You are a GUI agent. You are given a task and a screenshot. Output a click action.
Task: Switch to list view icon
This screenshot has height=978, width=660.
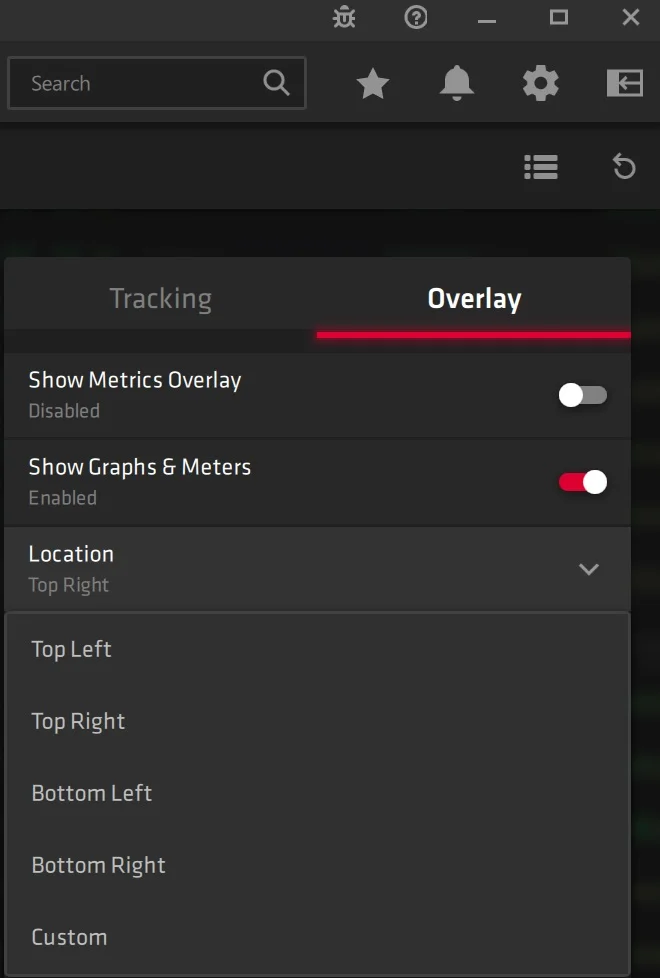(541, 167)
